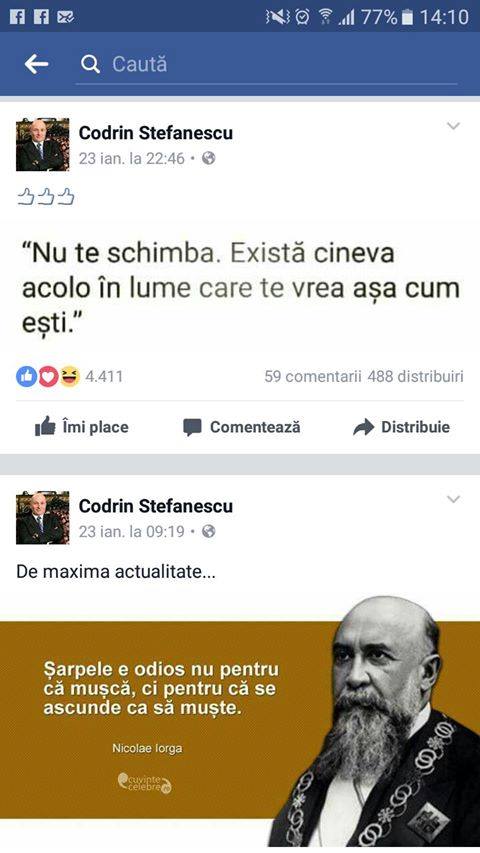This screenshot has width=480, height=853.
Task: Tap public globe icon on 22:46 post
Action: tap(208, 158)
